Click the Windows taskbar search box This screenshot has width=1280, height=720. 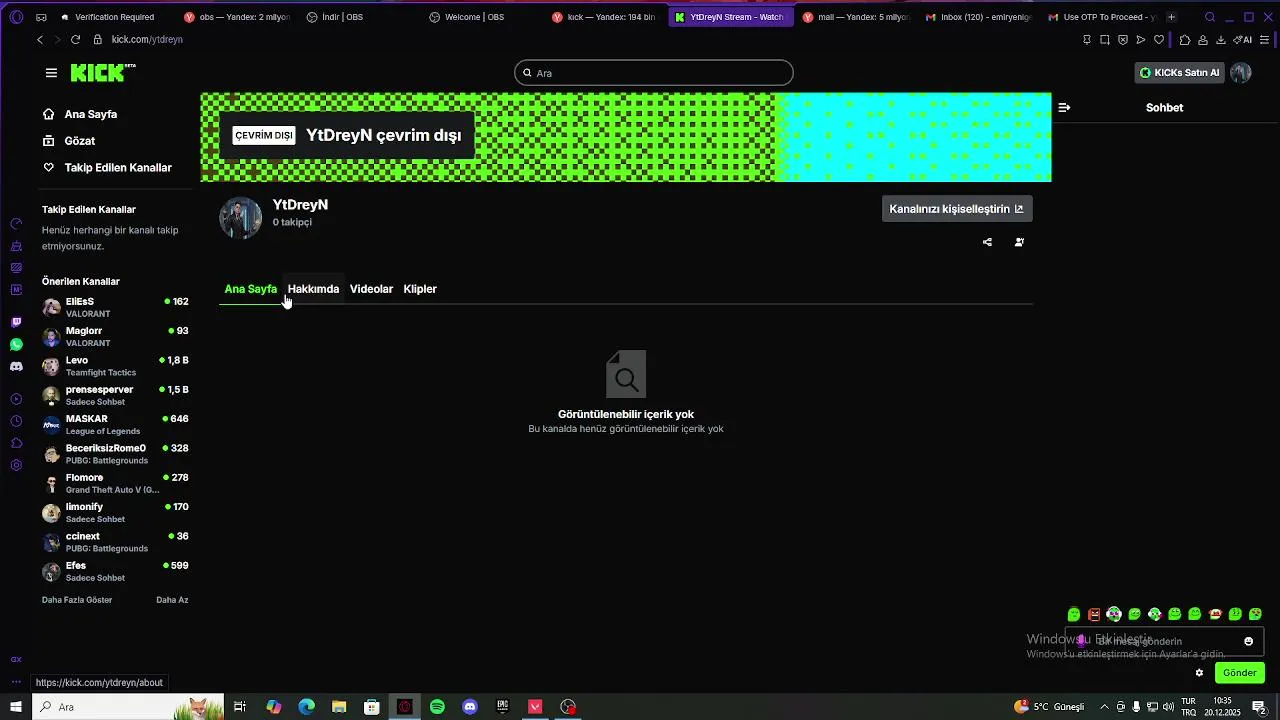128,707
